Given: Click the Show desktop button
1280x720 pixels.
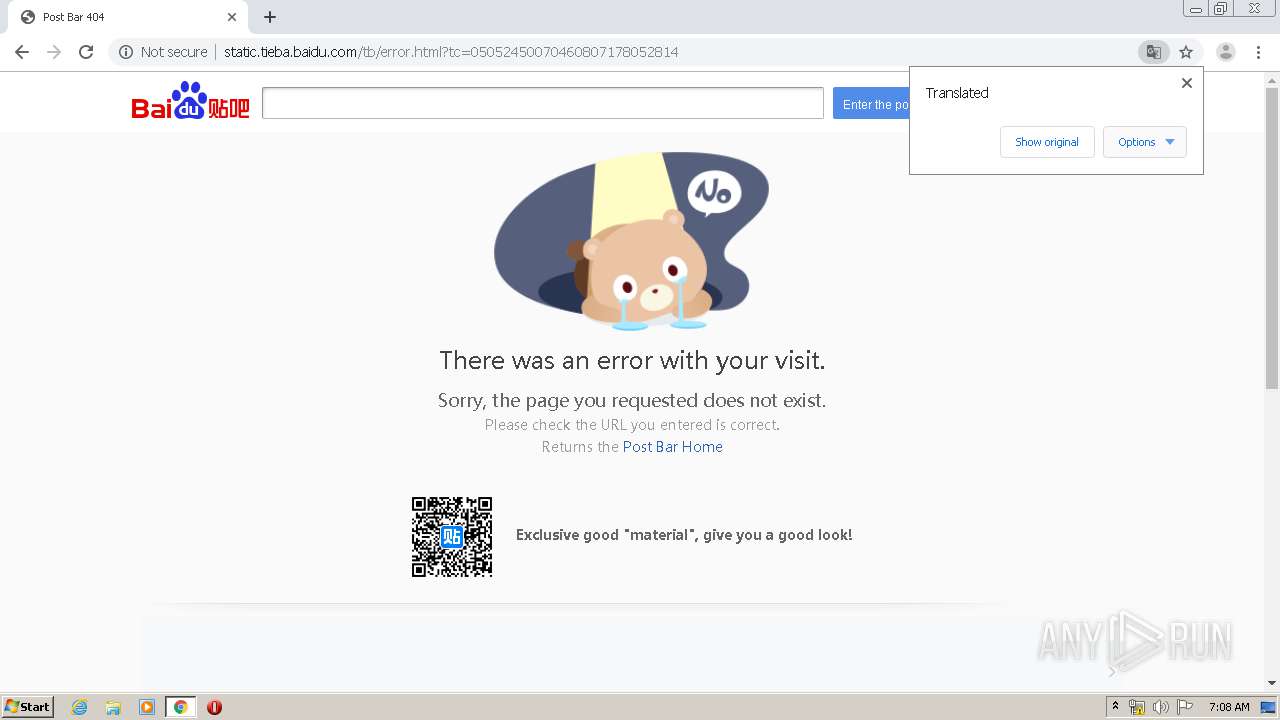Looking at the screenshot, I should (1269, 707).
